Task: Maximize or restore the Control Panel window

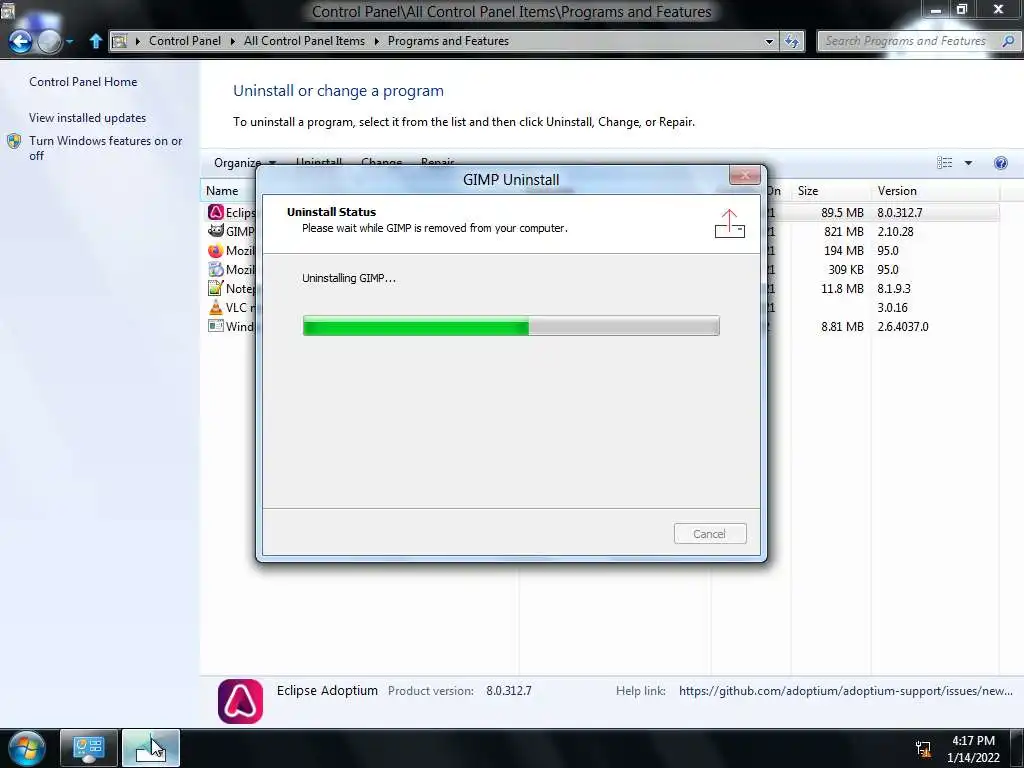Action: [x=962, y=9]
